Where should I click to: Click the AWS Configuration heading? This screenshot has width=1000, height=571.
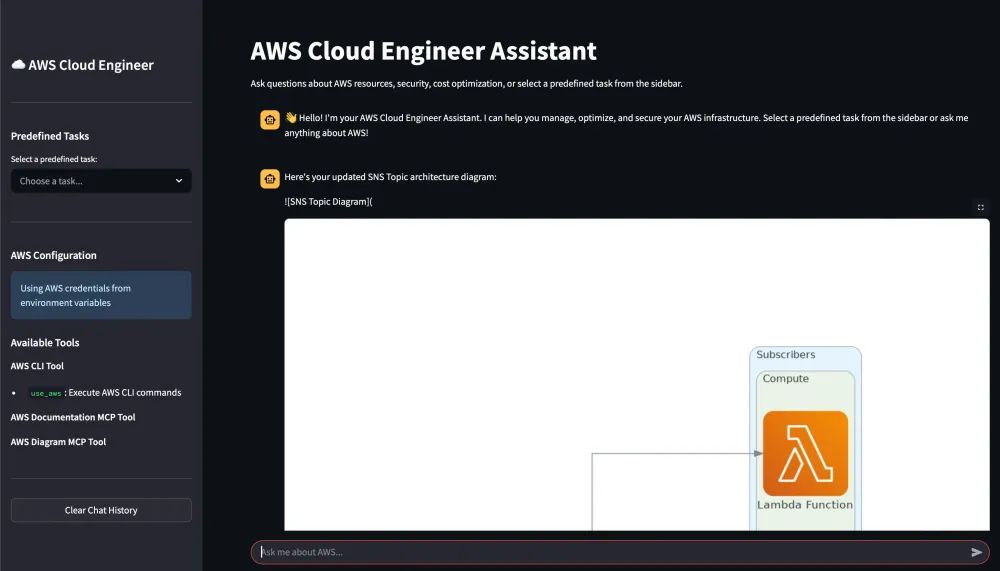click(x=54, y=255)
